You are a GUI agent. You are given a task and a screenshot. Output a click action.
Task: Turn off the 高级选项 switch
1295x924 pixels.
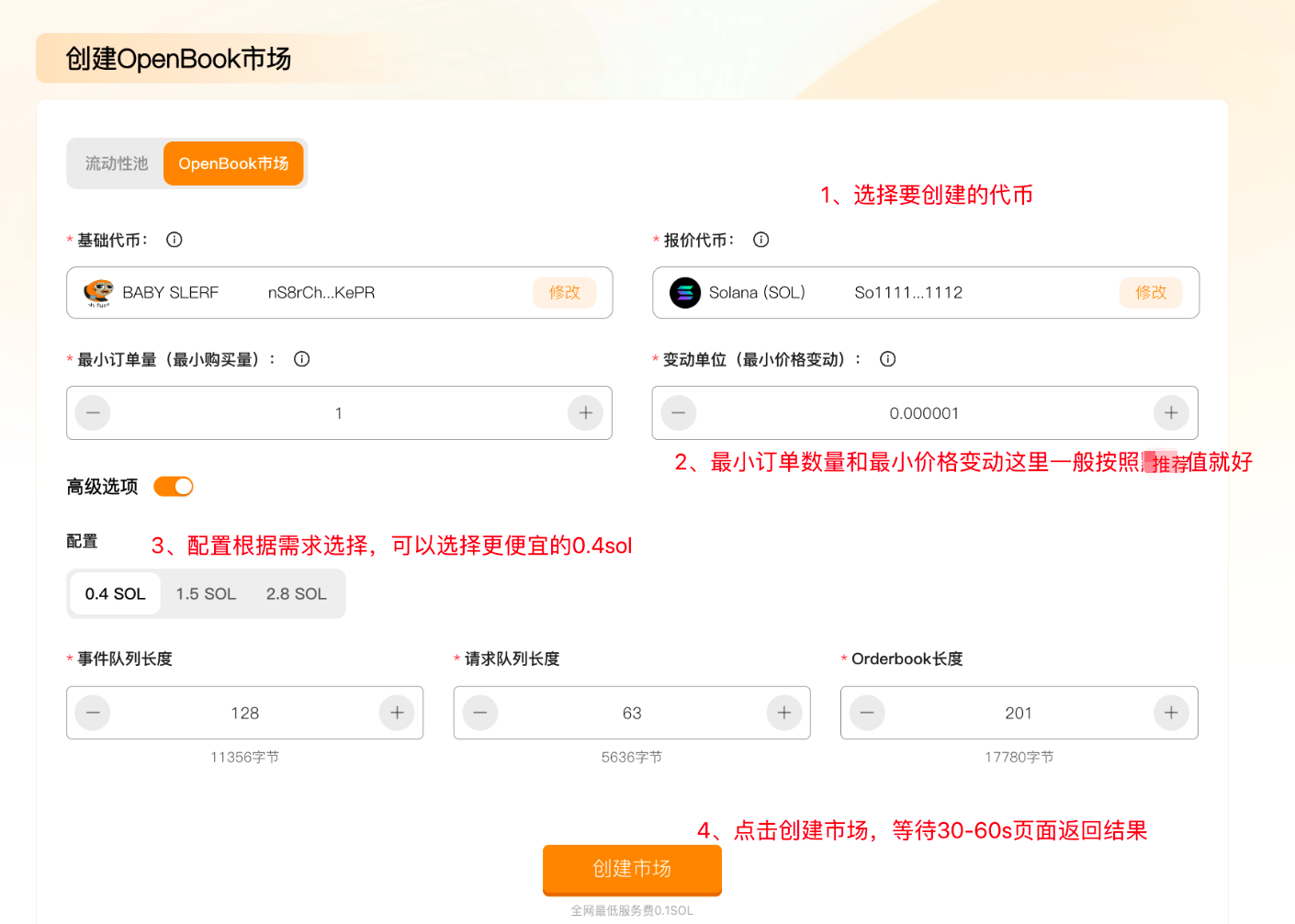tap(174, 487)
